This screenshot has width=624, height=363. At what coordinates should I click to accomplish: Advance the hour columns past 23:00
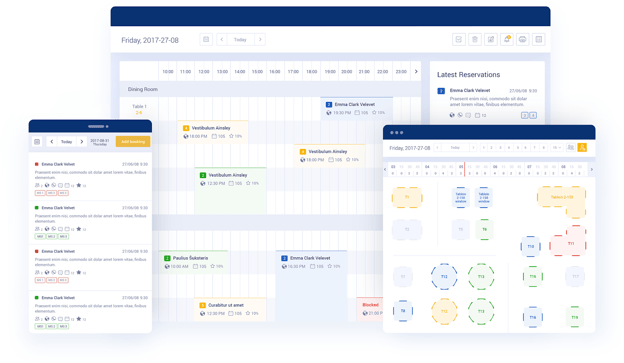pyautogui.click(x=416, y=72)
